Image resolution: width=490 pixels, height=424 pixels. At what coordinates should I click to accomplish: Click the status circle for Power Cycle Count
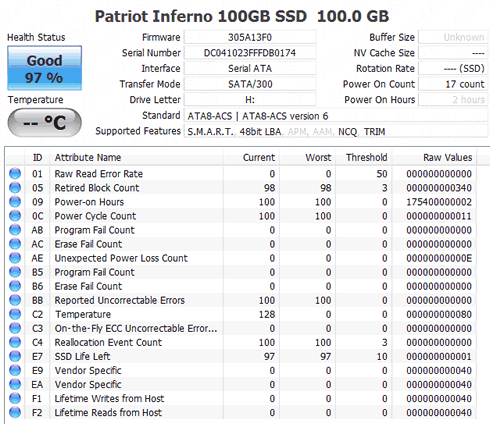(15, 216)
